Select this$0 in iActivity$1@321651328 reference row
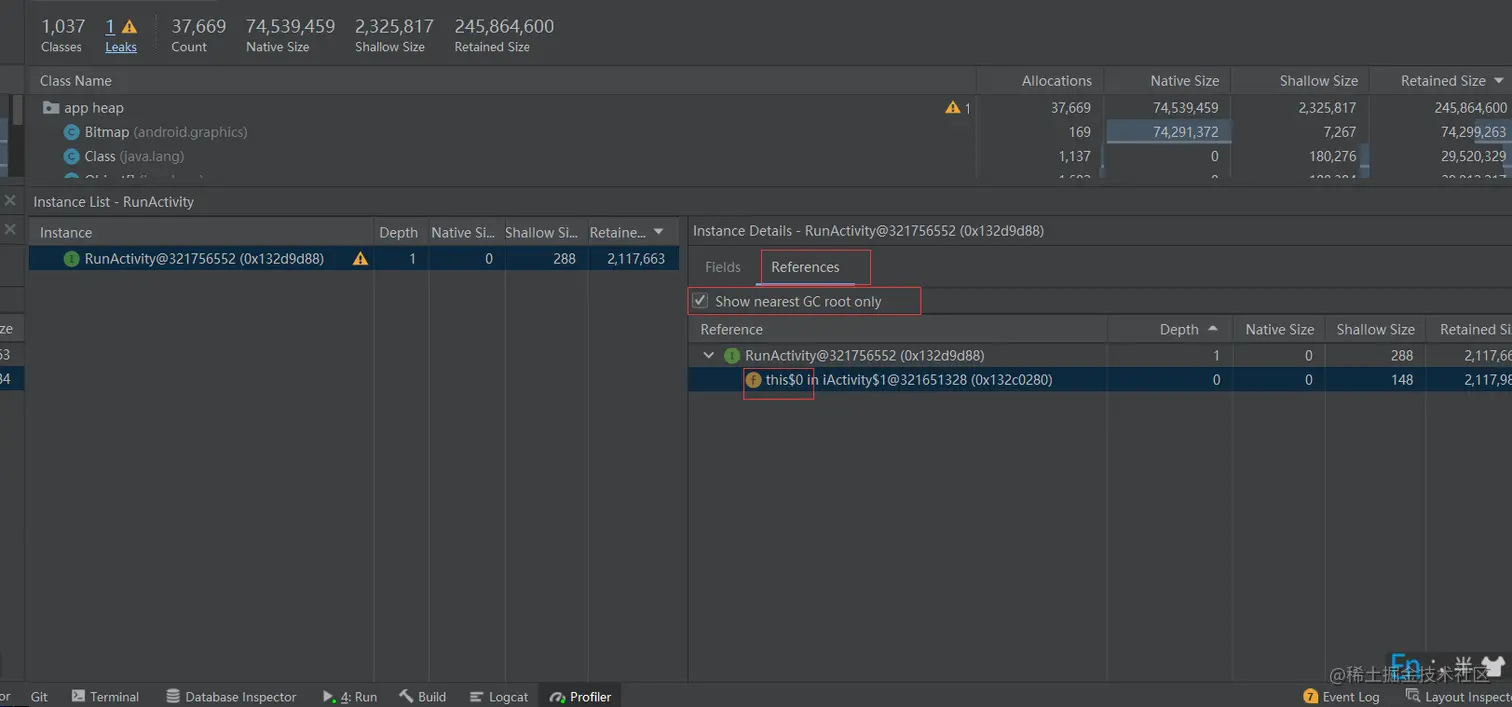 1100,379
